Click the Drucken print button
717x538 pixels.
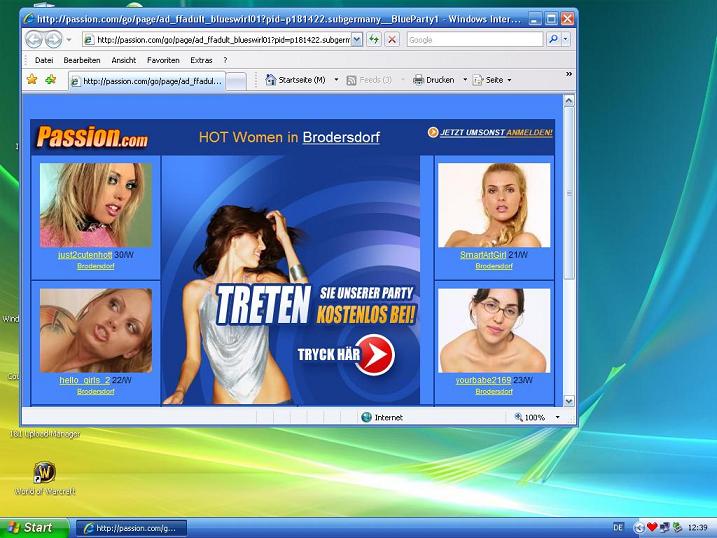[433, 80]
